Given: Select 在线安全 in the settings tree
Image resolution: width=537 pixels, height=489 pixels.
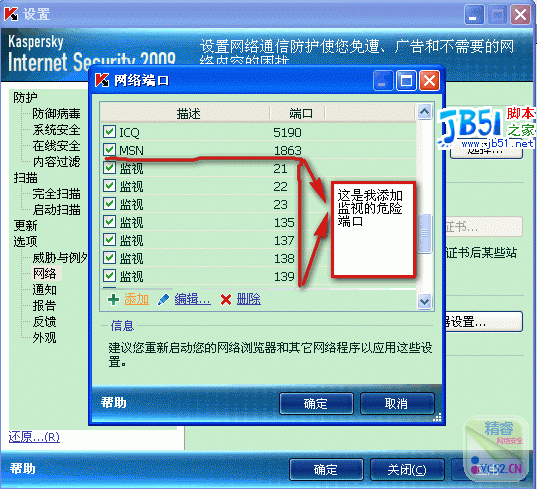Looking at the screenshot, I should (x=56, y=146).
